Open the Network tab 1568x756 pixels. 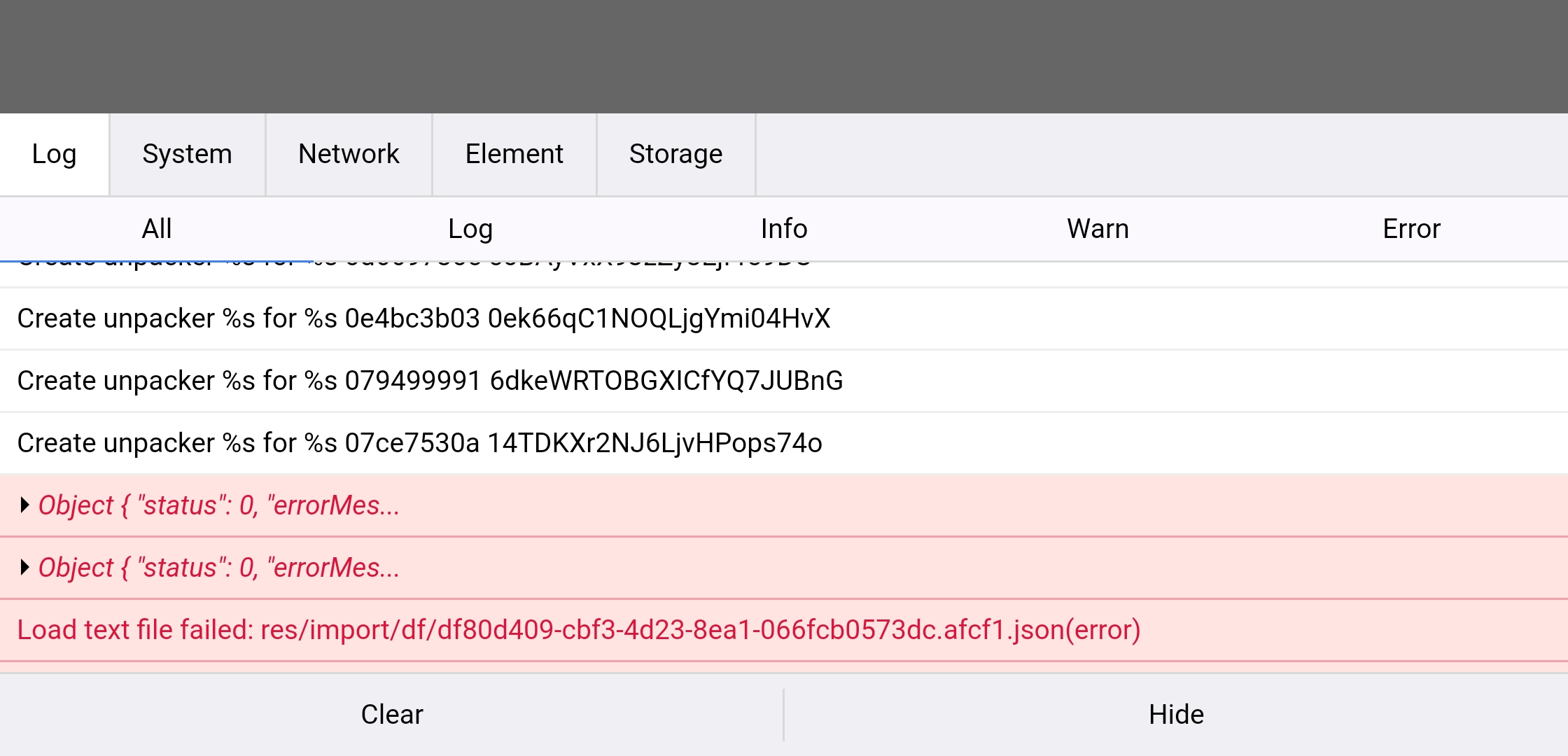click(x=349, y=154)
